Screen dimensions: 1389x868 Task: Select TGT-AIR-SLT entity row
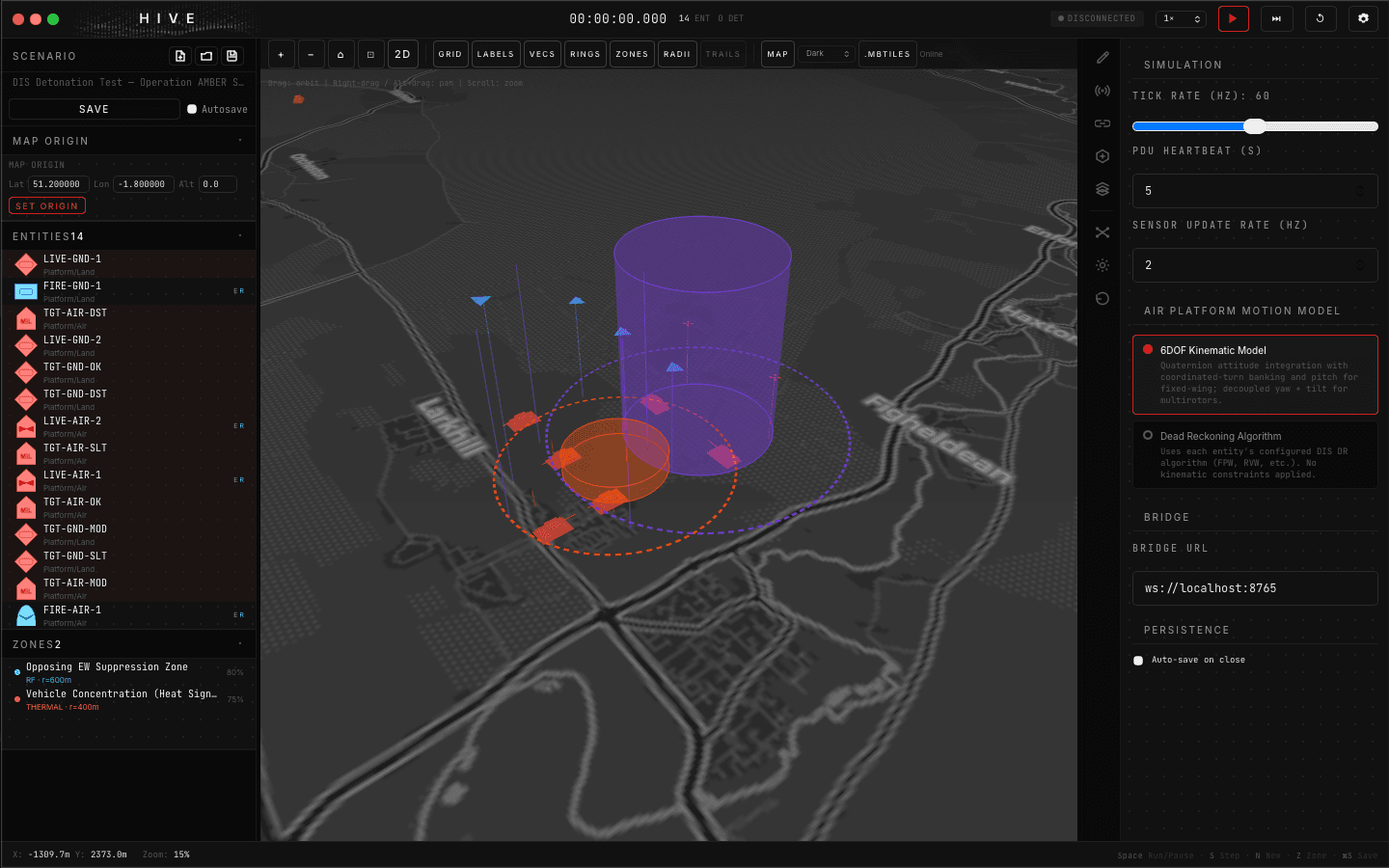[x=128, y=453]
